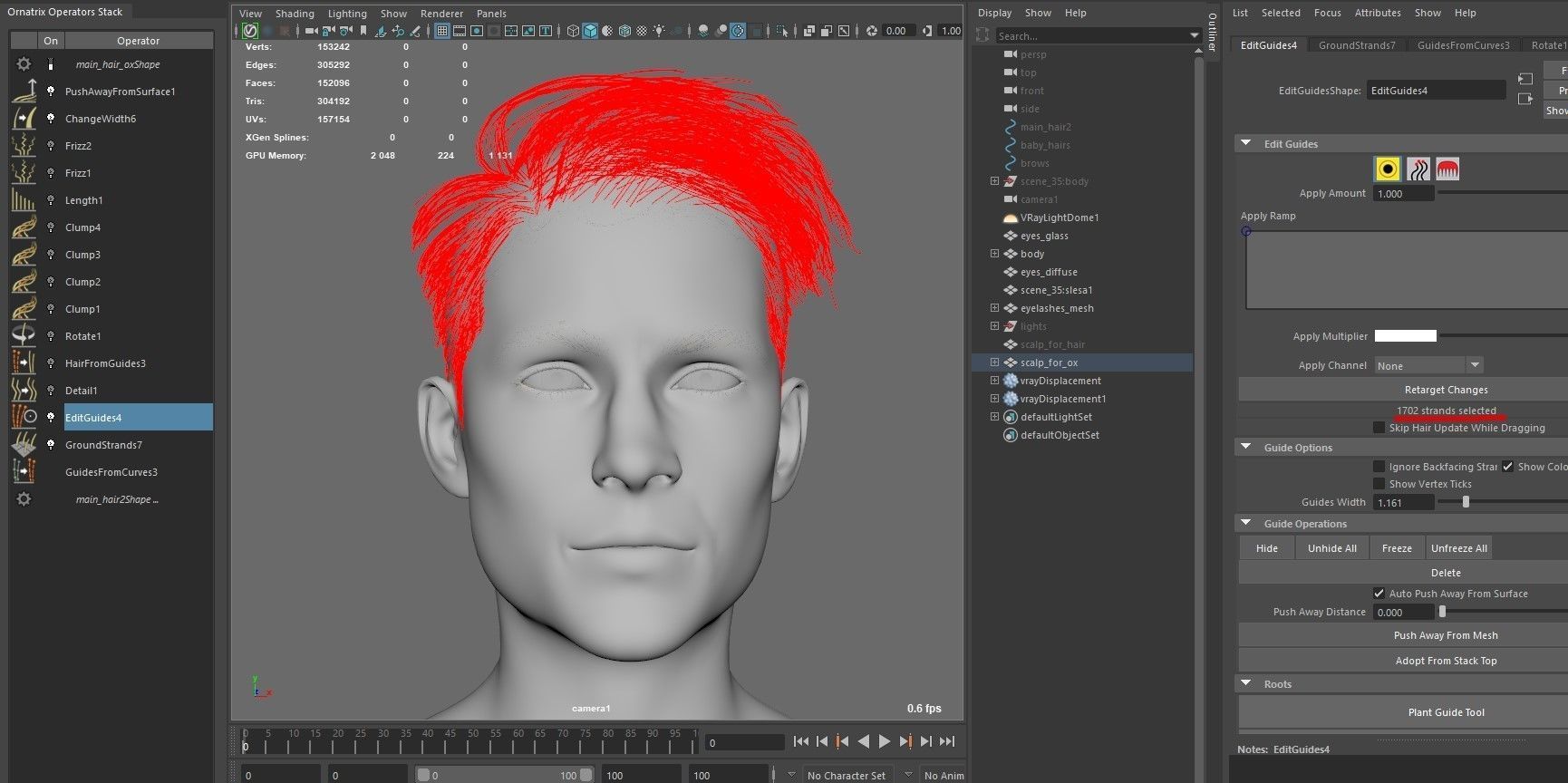Open the viewport Lighting menu
This screenshot has width=1568, height=783.
[x=347, y=14]
